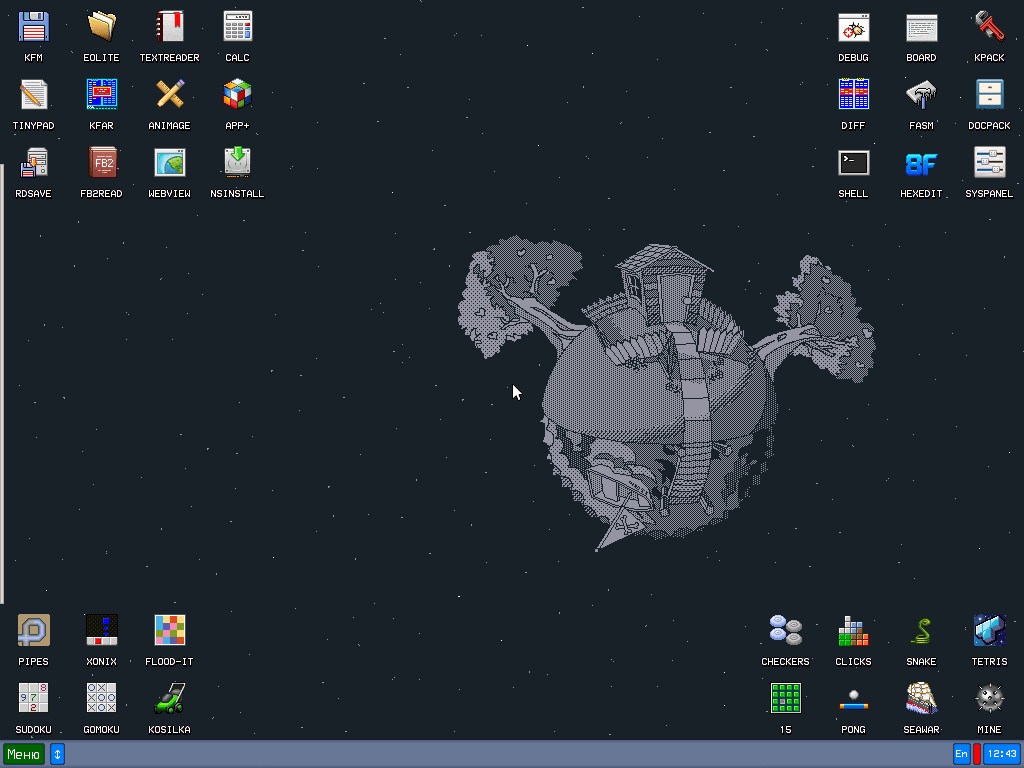Start the SEAWAR ship game icon
The height and width of the screenshot is (768, 1024).
(x=921, y=699)
